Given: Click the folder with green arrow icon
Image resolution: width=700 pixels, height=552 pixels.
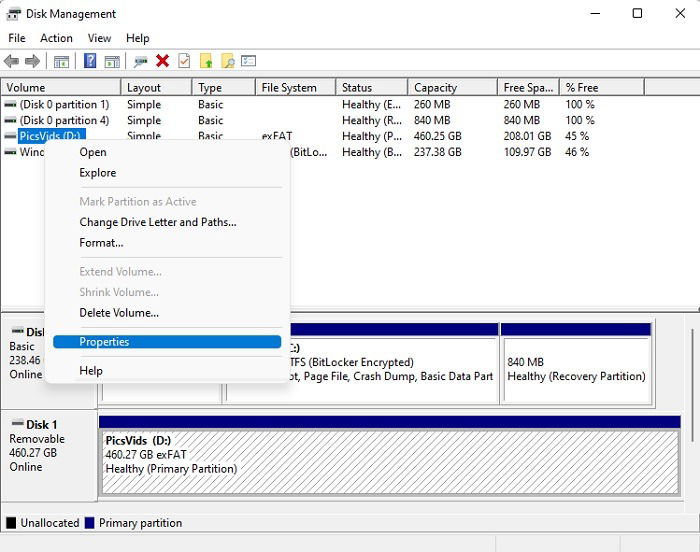Looking at the screenshot, I should click(x=206, y=61).
